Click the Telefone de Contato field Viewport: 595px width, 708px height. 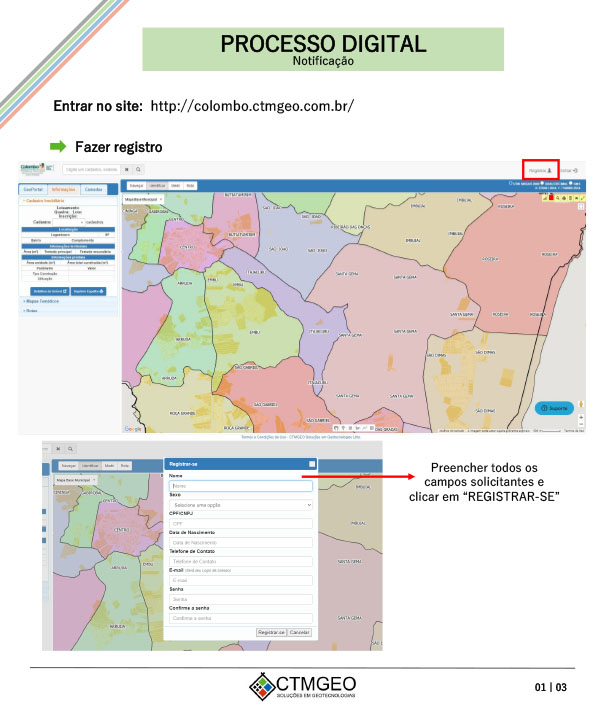pos(241,561)
